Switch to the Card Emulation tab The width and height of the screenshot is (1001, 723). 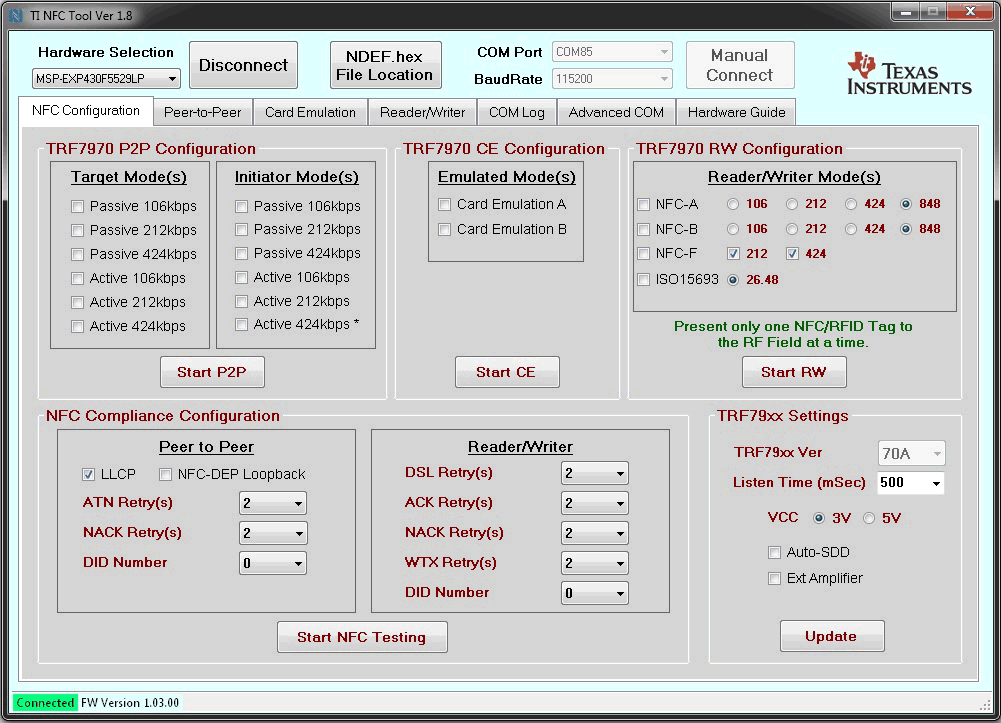(310, 112)
